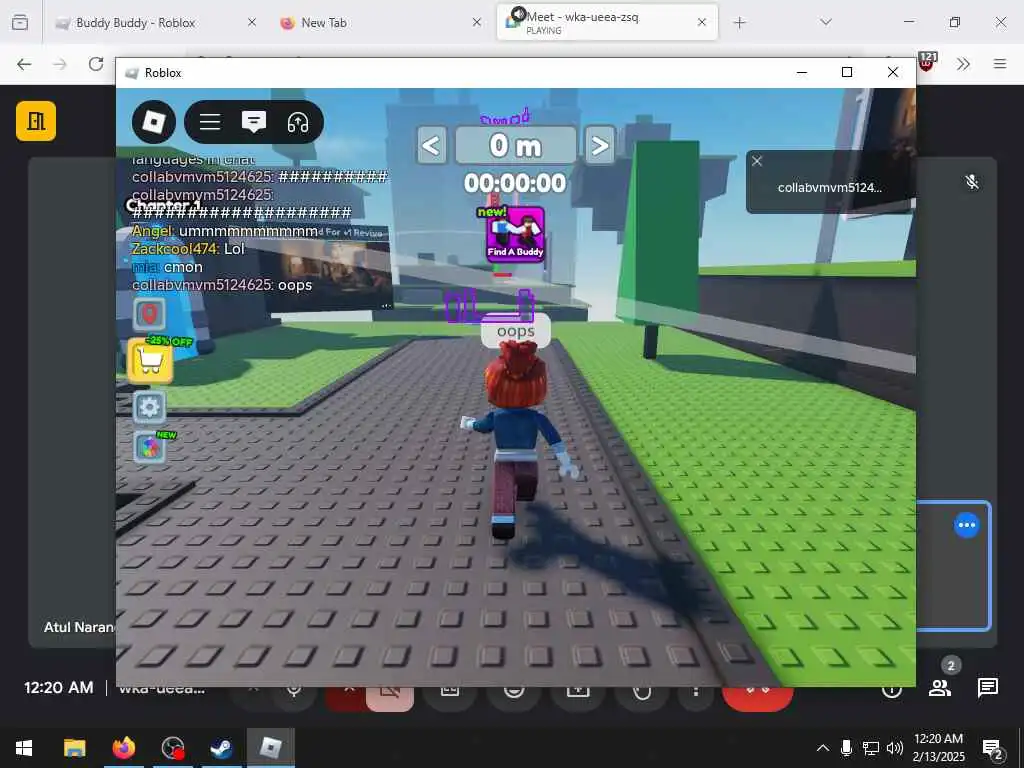Click the muted microphone icon in Meet tile
The image size is (1024, 768).
pos(972,182)
